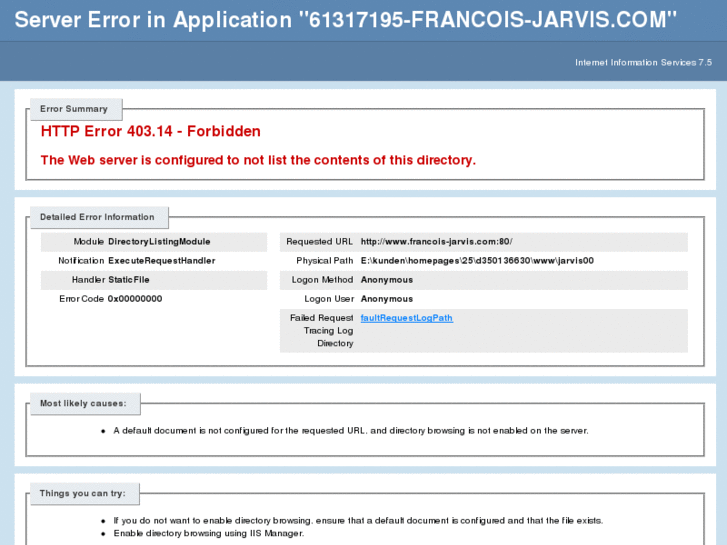The image size is (727, 545).
Task: Click the requested URL http://www.francois-jarvis.com:80/
Action: pyautogui.click(x=436, y=242)
